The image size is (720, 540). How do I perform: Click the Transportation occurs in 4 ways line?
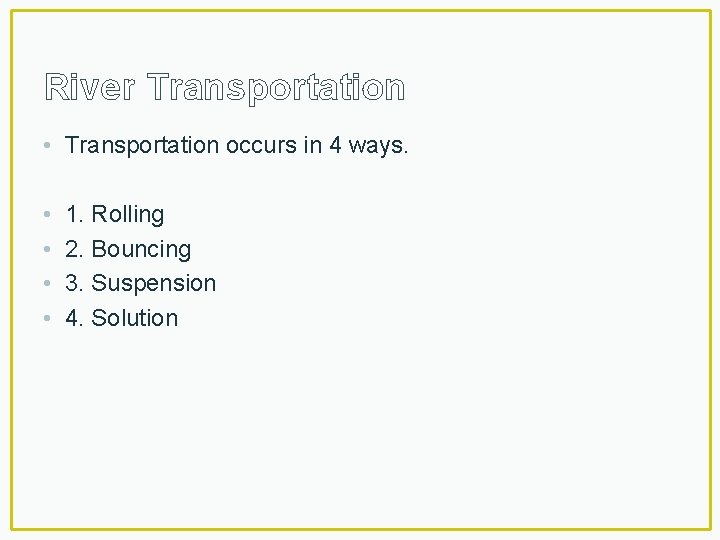[236, 146]
